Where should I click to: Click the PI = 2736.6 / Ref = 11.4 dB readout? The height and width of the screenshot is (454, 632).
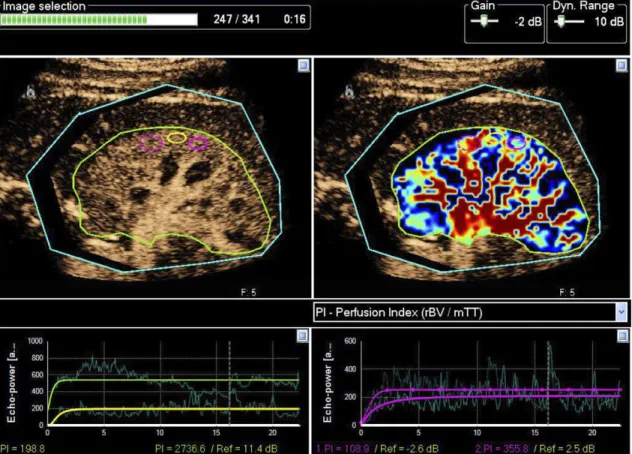[216, 448]
